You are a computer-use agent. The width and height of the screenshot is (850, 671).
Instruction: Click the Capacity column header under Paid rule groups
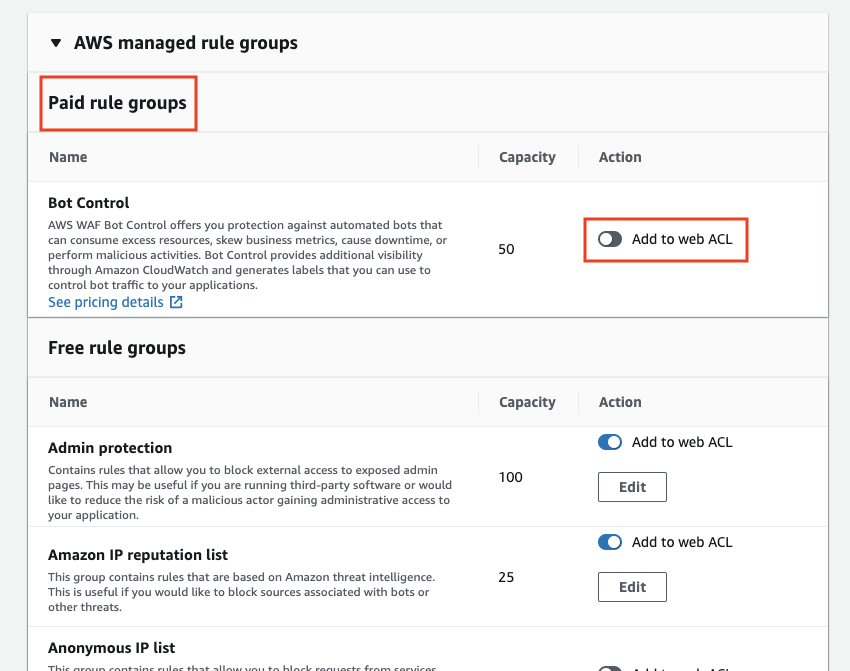[x=527, y=157]
